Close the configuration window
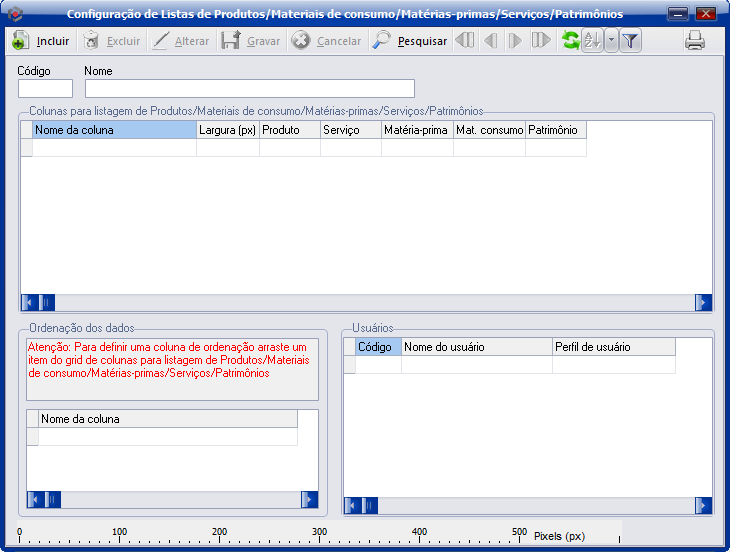Viewport: 730px width, 552px height. (706, 14)
